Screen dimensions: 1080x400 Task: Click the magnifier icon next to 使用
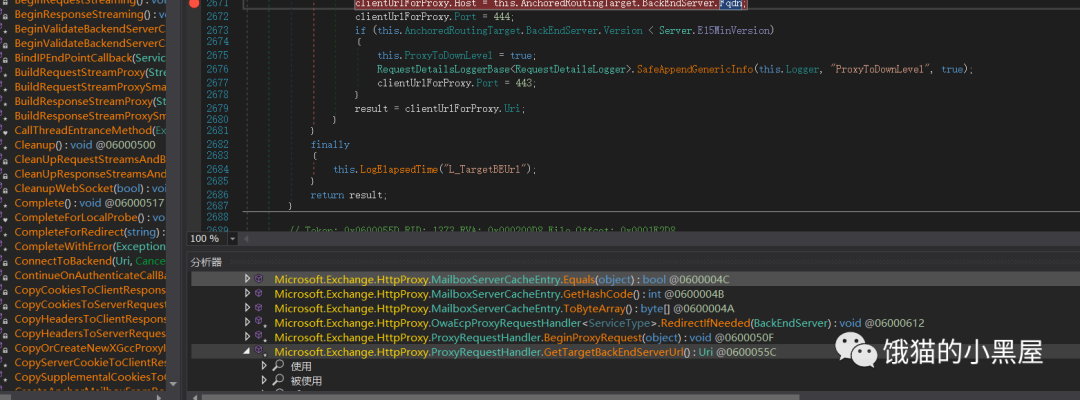278,366
